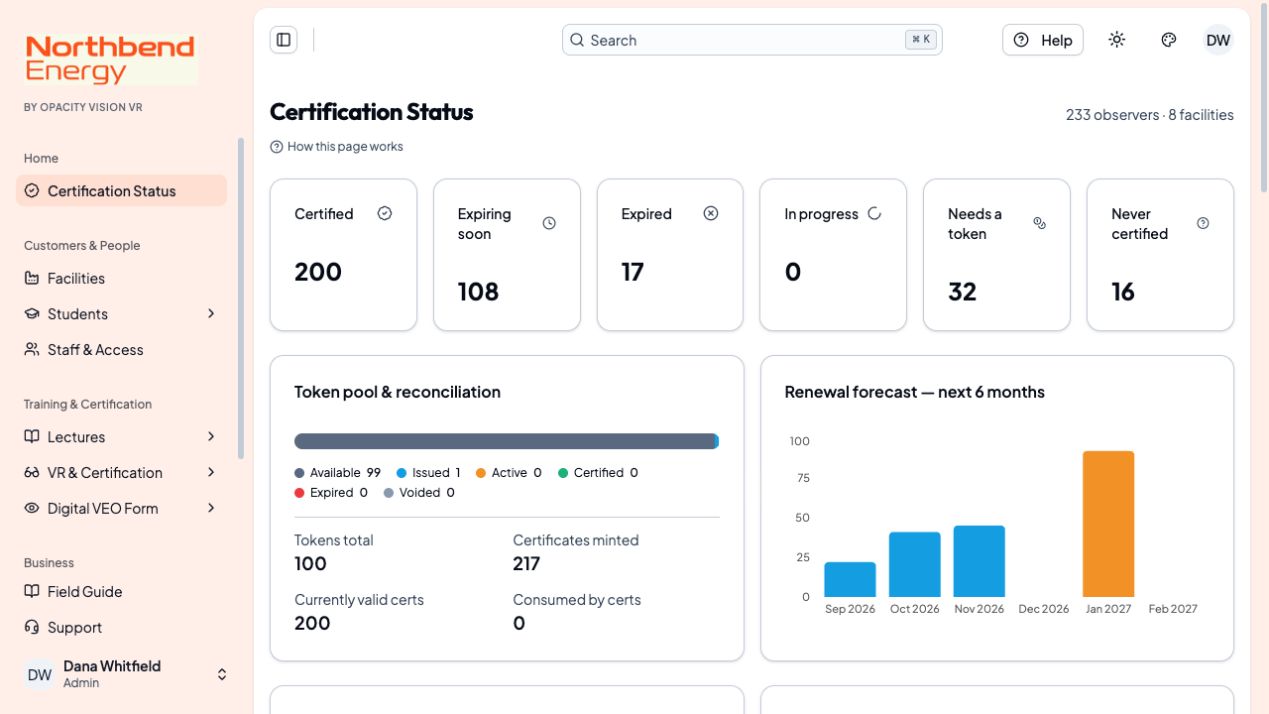Image resolution: width=1269 pixels, height=714 pixels.
Task: Open Staff & Access
Action: (x=121, y=350)
